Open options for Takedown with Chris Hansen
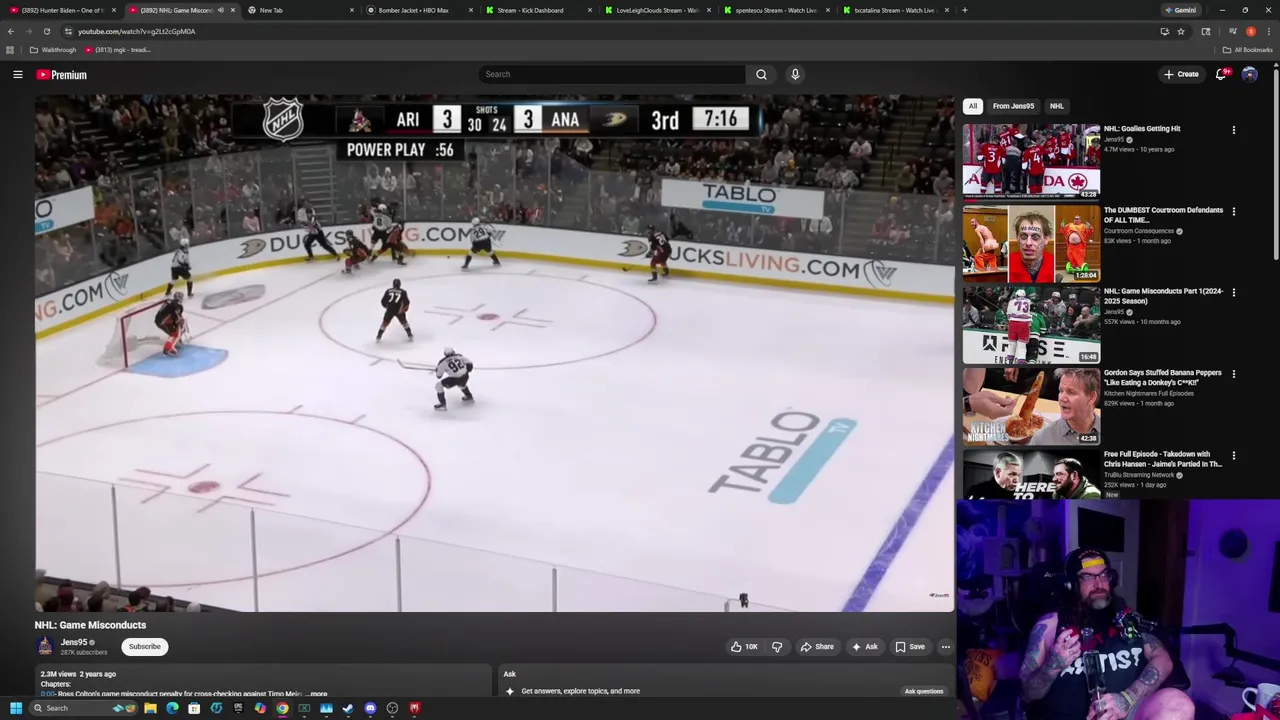This screenshot has width=1280, height=720. 1233,456
